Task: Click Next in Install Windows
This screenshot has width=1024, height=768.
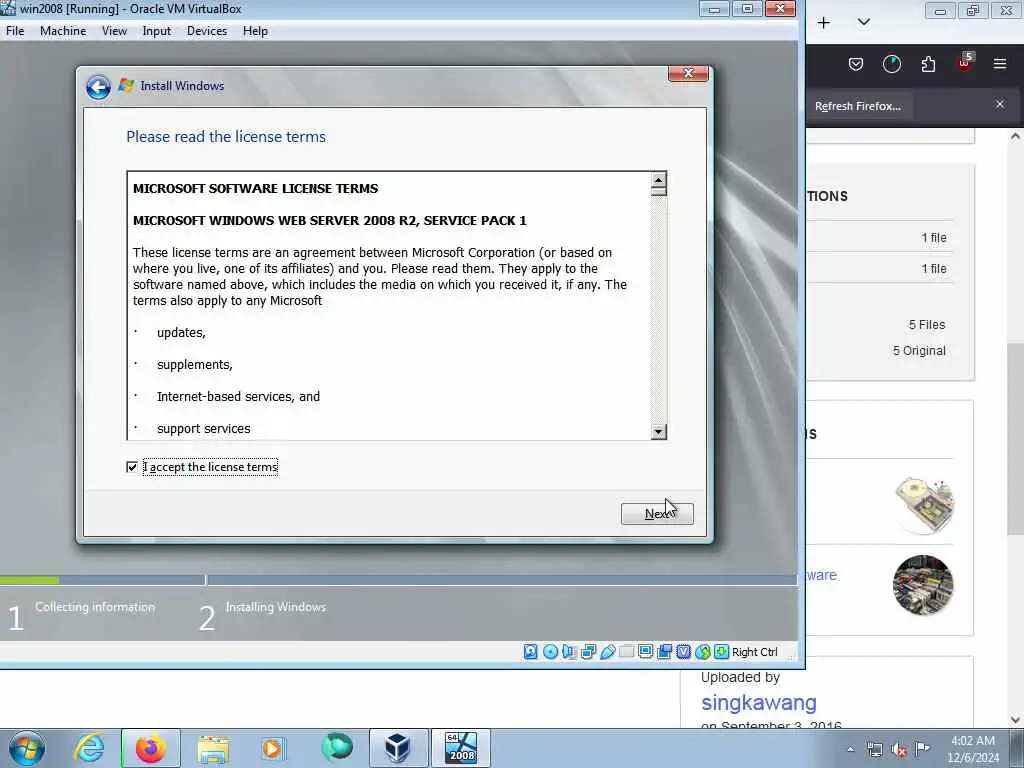Action: point(657,514)
